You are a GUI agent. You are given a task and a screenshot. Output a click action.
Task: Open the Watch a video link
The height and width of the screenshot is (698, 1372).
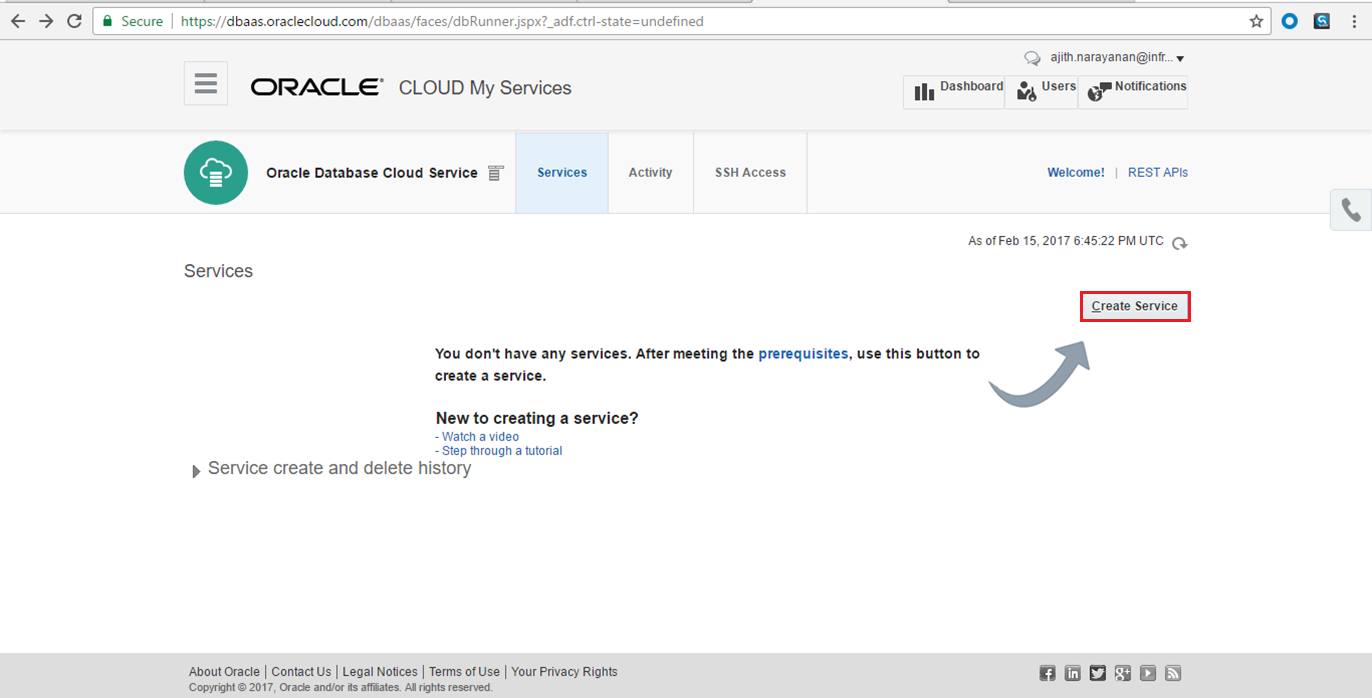point(480,437)
